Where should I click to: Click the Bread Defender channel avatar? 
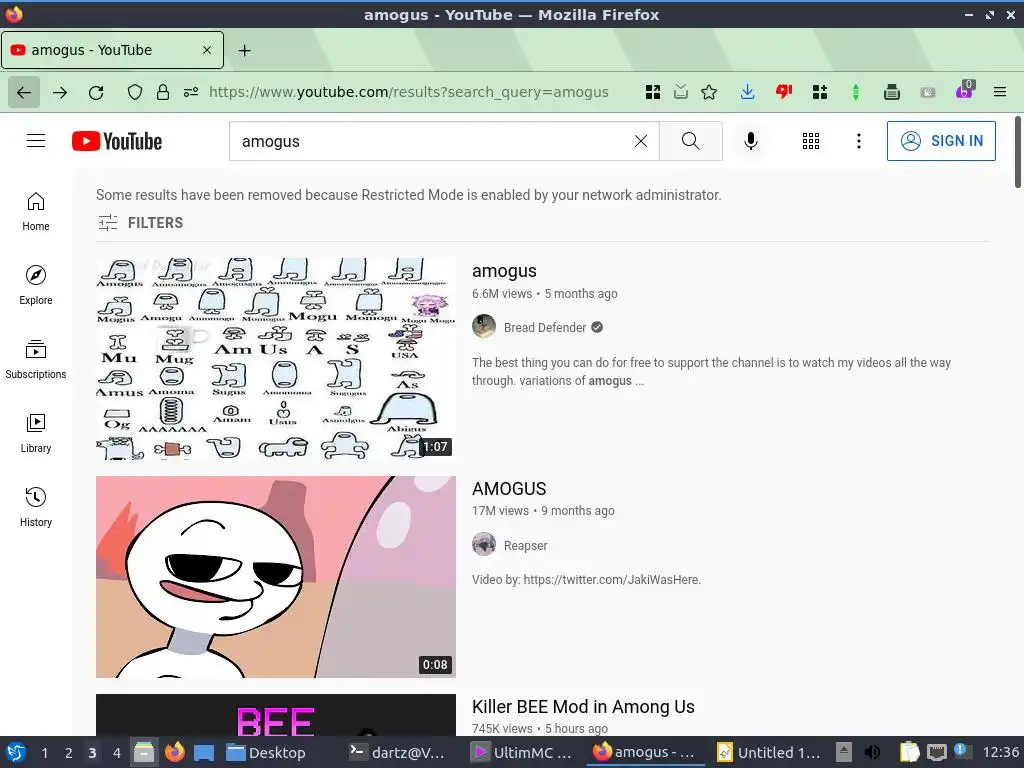484,326
